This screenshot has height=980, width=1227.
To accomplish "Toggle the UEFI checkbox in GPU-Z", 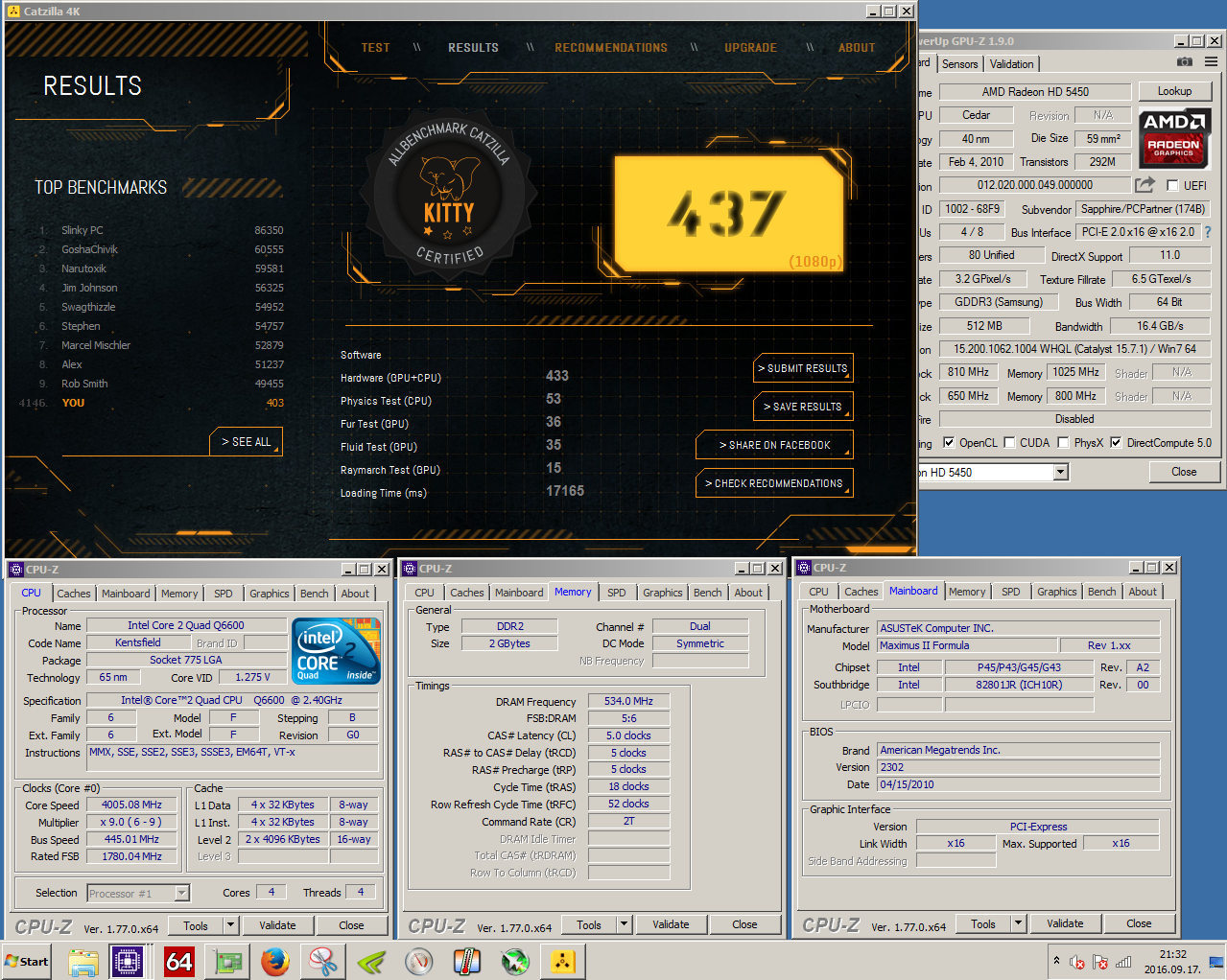I will 1172,185.
